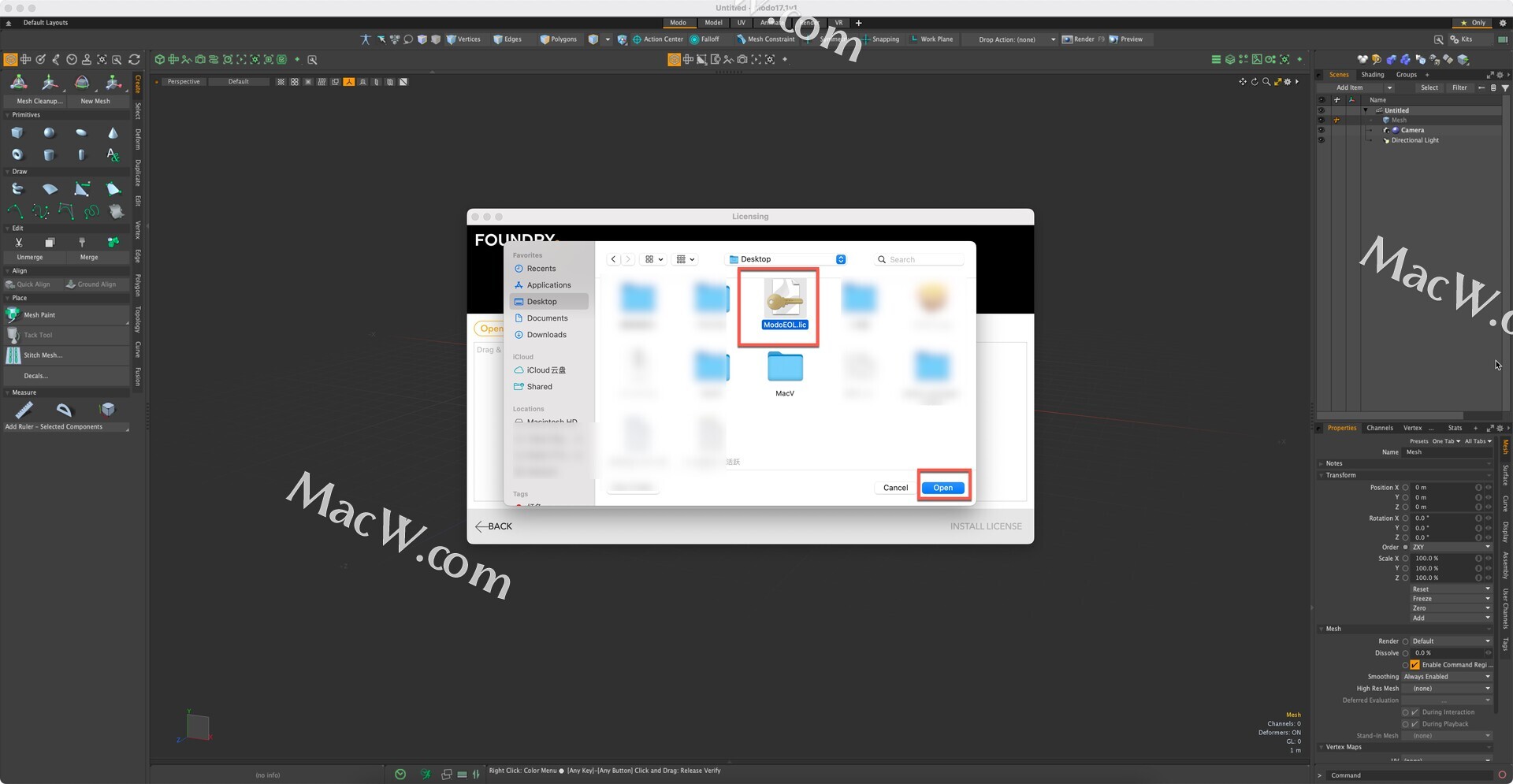Click the Add Ruler measure icon
The image size is (1513, 784).
(x=24, y=410)
